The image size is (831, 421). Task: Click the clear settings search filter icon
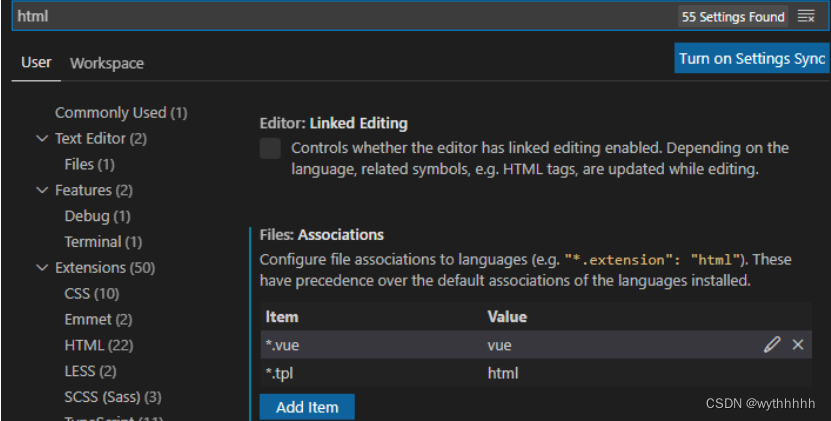pyautogui.click(x=806, y=17)
